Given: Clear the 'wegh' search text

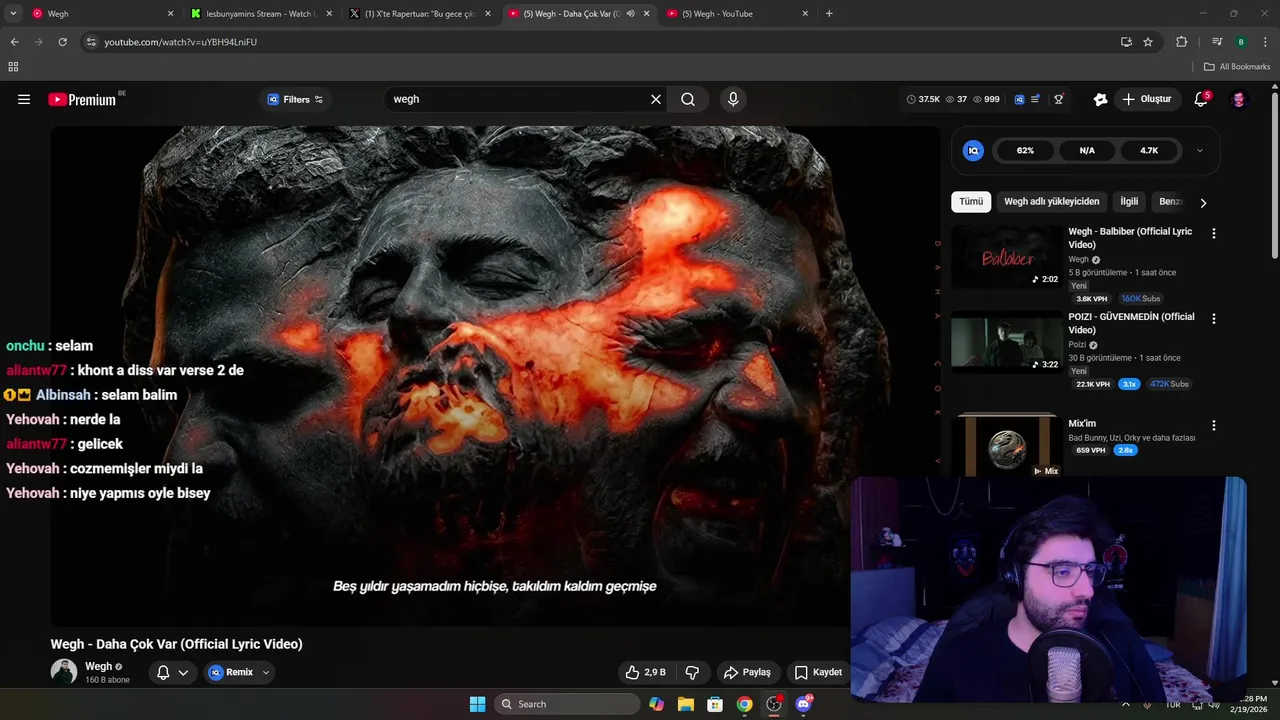Looking at the screenshot, I should click(x=656, y=99).
